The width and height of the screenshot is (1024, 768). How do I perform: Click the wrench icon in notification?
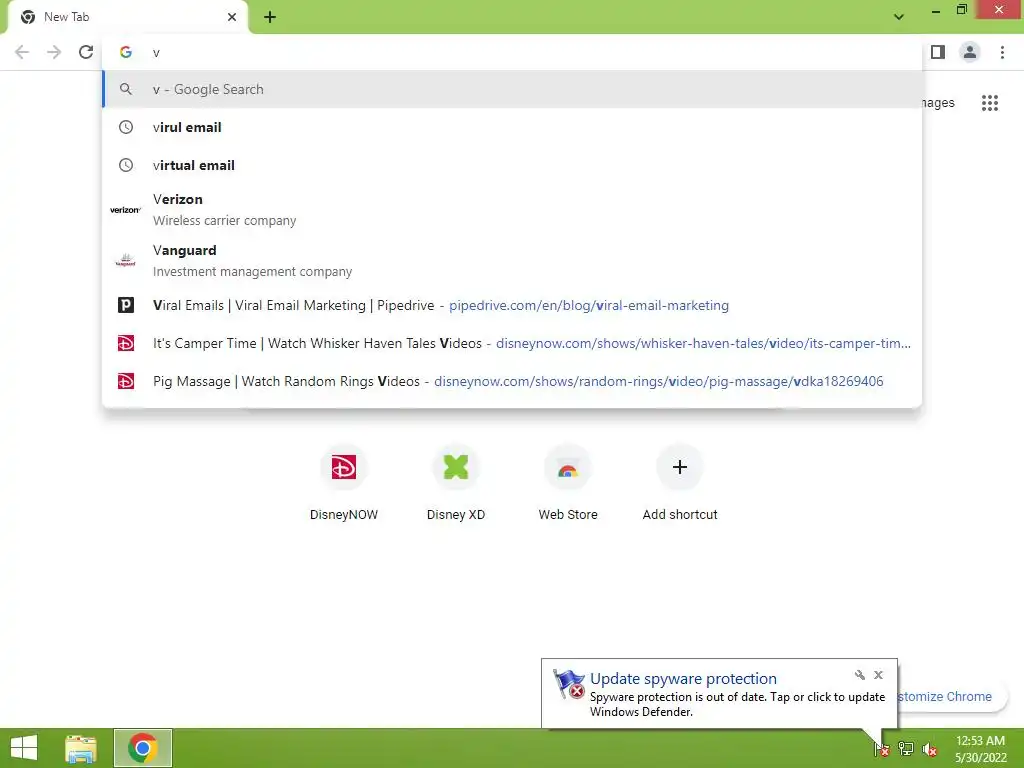point(859,675)
